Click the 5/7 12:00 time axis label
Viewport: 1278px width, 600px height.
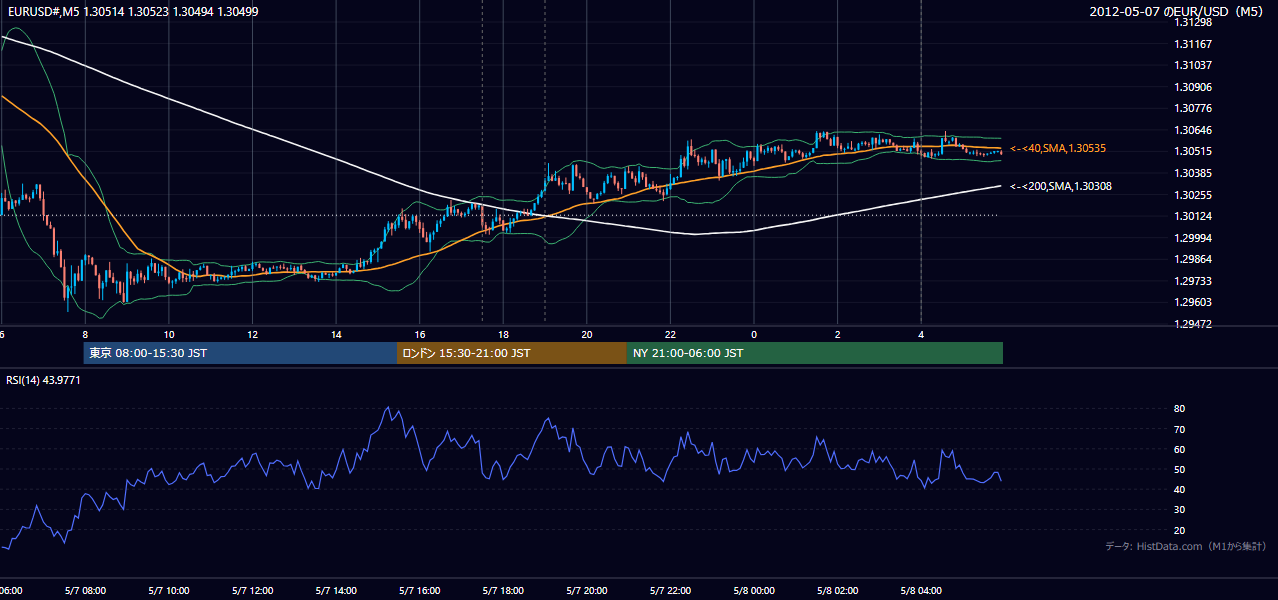tap(252, 591)
